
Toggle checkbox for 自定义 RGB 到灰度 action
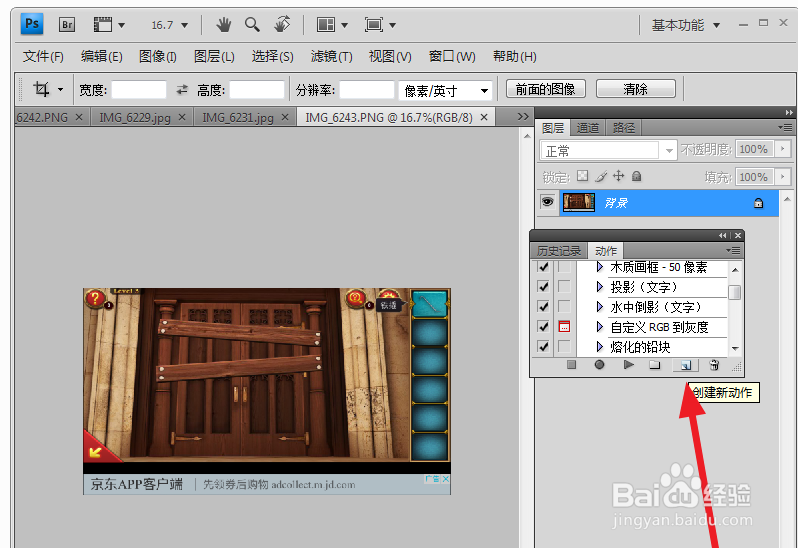click(544, 326)
